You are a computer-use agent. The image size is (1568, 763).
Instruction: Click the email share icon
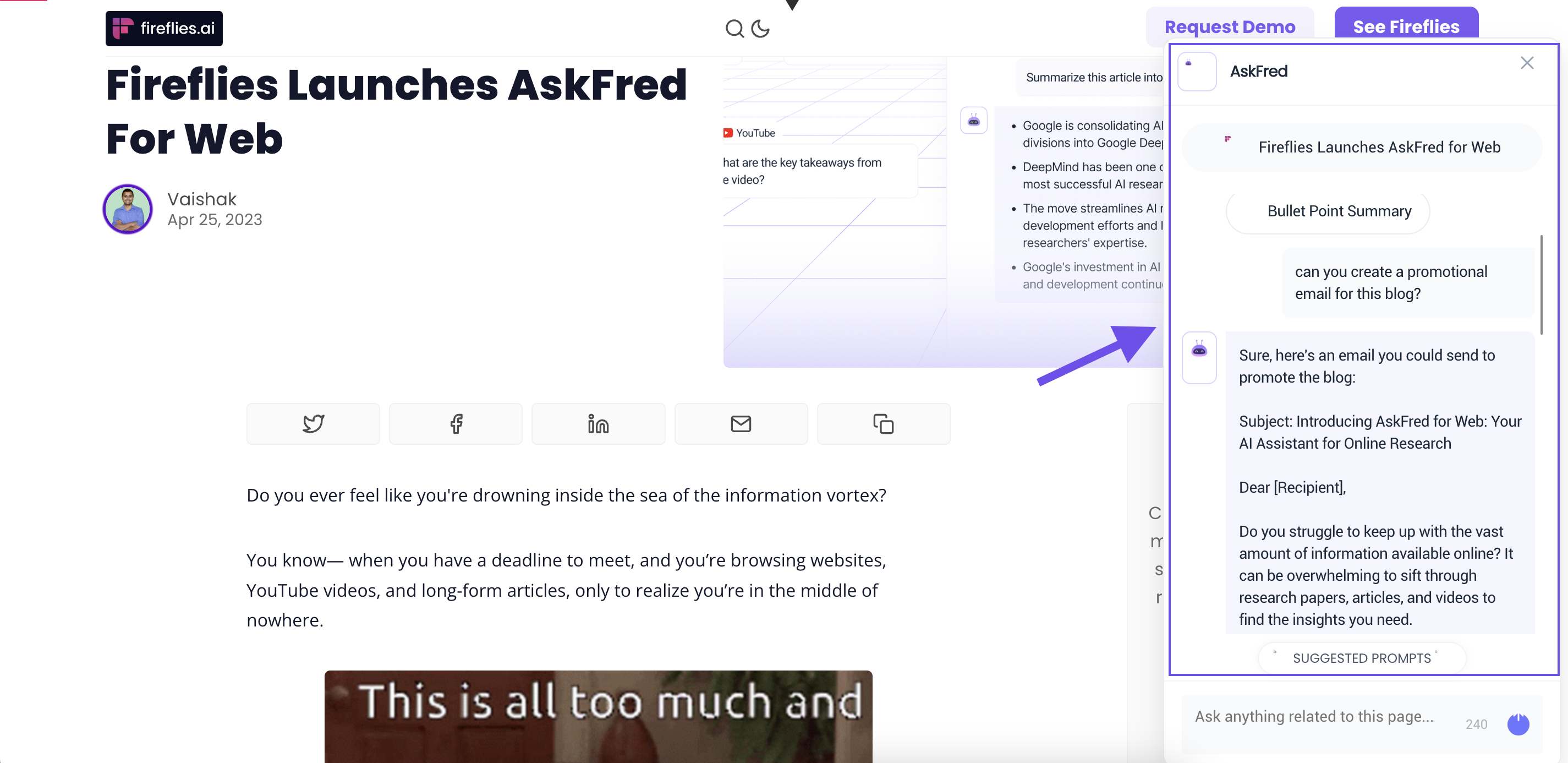point(742,423)
